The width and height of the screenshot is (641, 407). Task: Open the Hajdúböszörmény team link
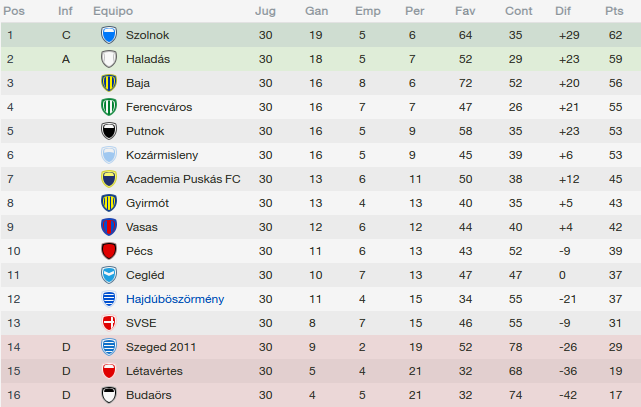pyautogui.click(x=175, y=299)
